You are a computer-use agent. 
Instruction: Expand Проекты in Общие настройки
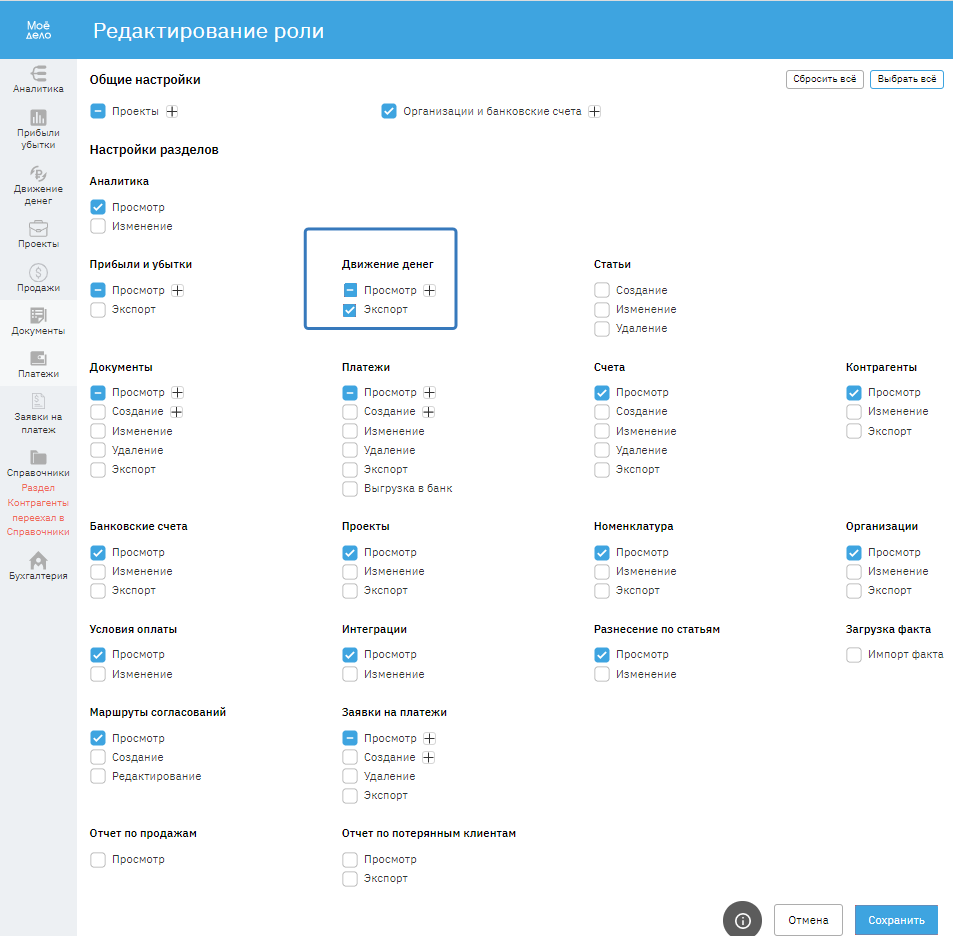tap(172, 111)
